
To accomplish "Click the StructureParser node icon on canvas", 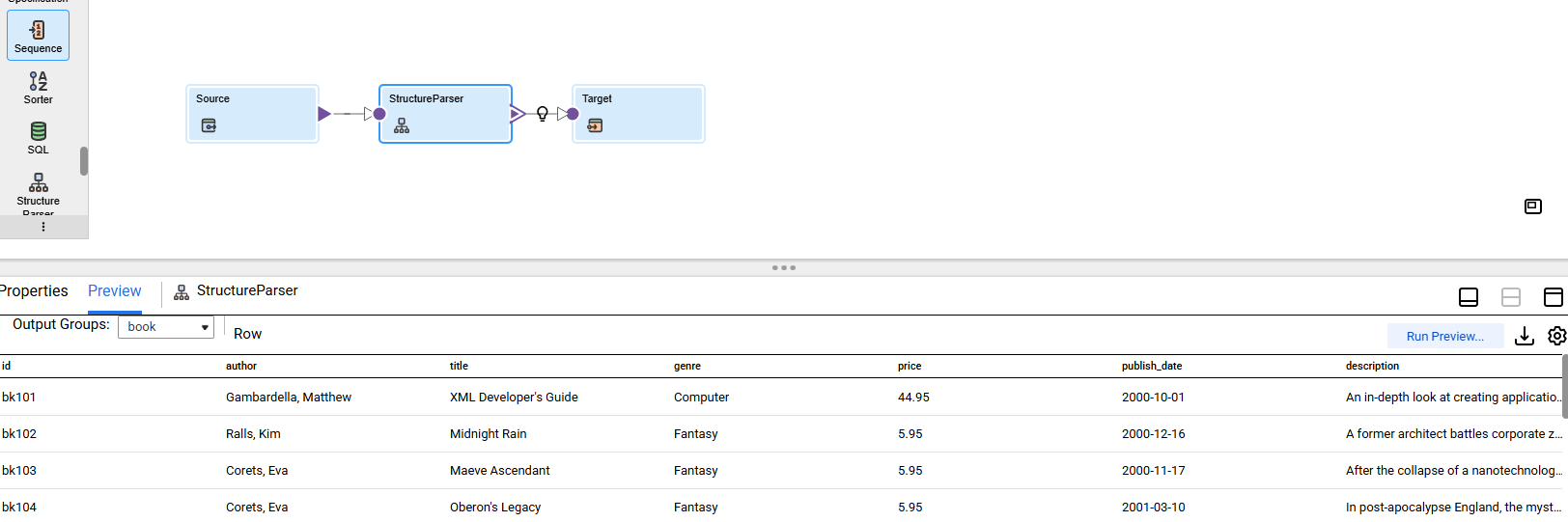I will (402, 125).
